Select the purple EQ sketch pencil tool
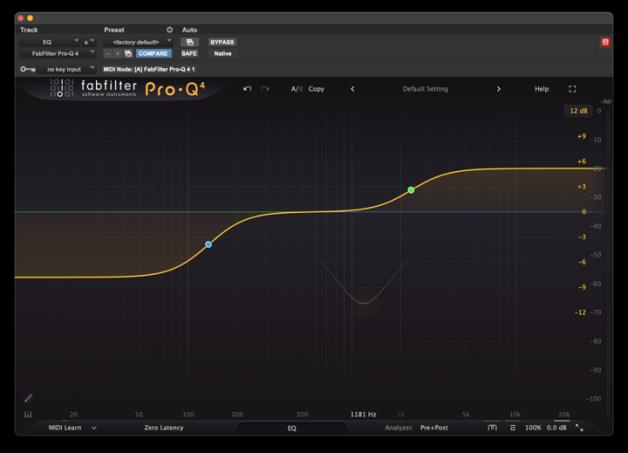This screenshot has height=453, width=628. point(28,398)
